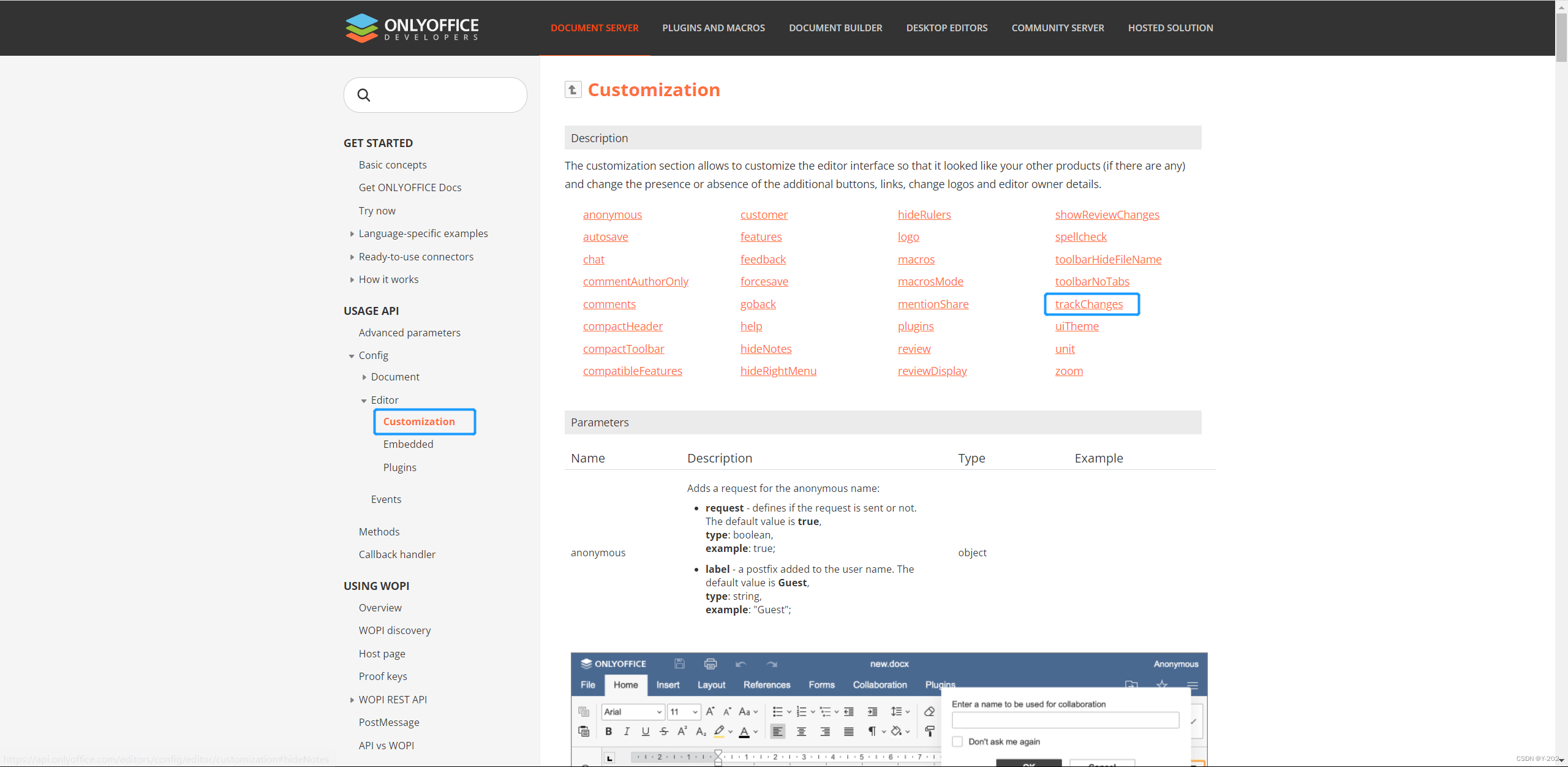Switch to the References tab in the editor
The width and height of the screenshot is (1568, 767).
tap(766, 685)
